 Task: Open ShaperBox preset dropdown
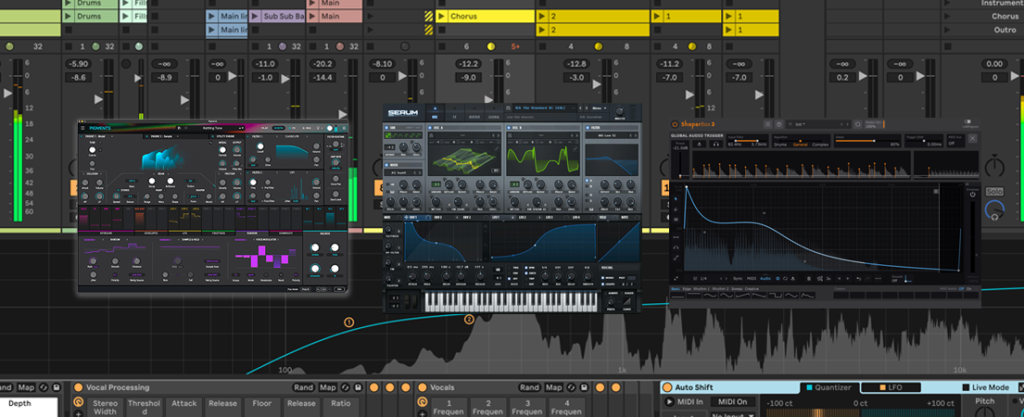[812, 124]
